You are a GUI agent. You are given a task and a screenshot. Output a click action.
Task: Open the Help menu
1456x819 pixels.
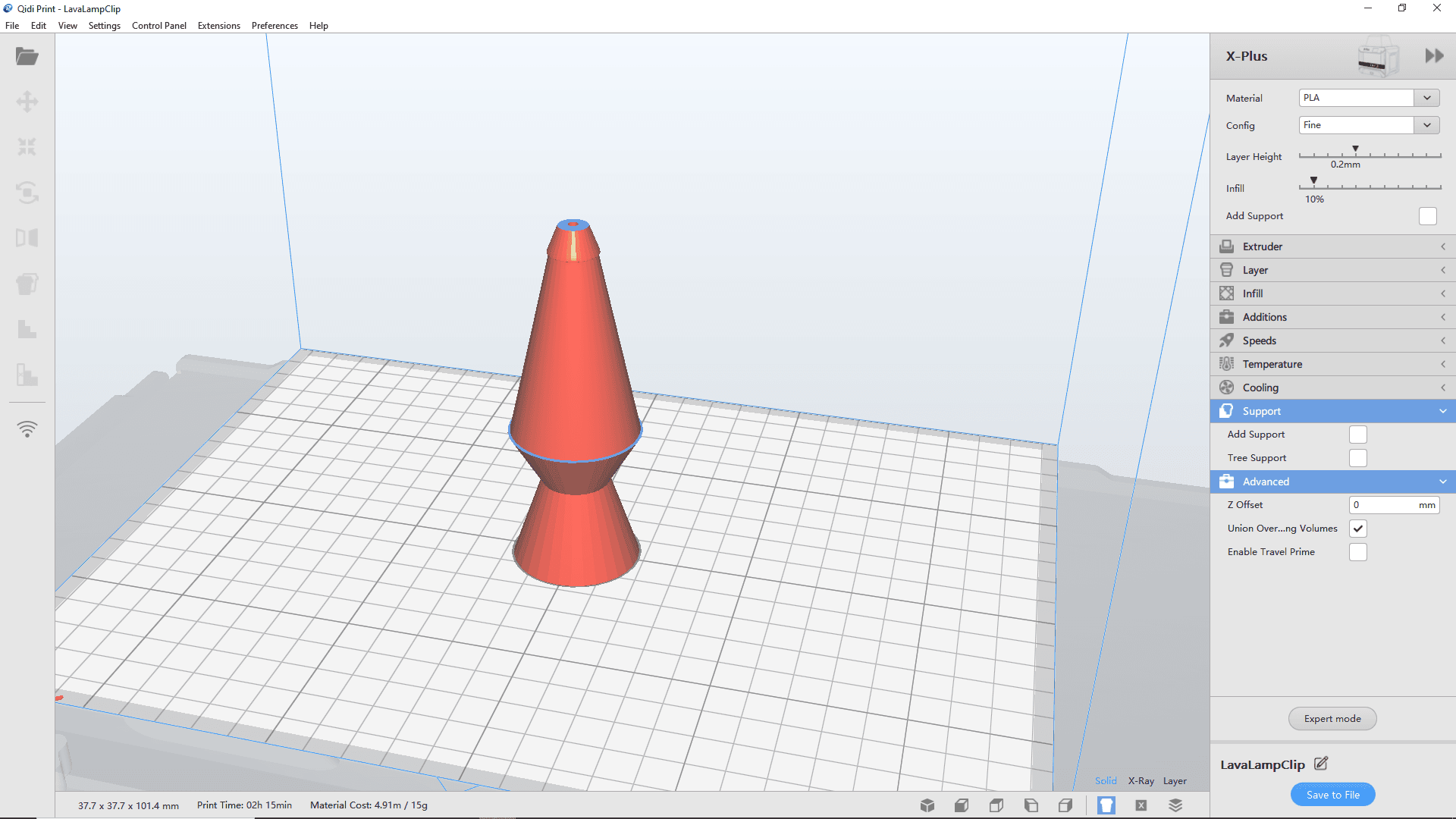tap(318, 26)
